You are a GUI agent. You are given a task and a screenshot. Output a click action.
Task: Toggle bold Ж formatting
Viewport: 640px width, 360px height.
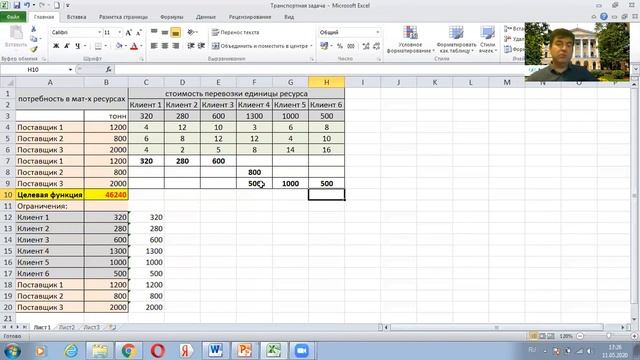coord(56,46)
